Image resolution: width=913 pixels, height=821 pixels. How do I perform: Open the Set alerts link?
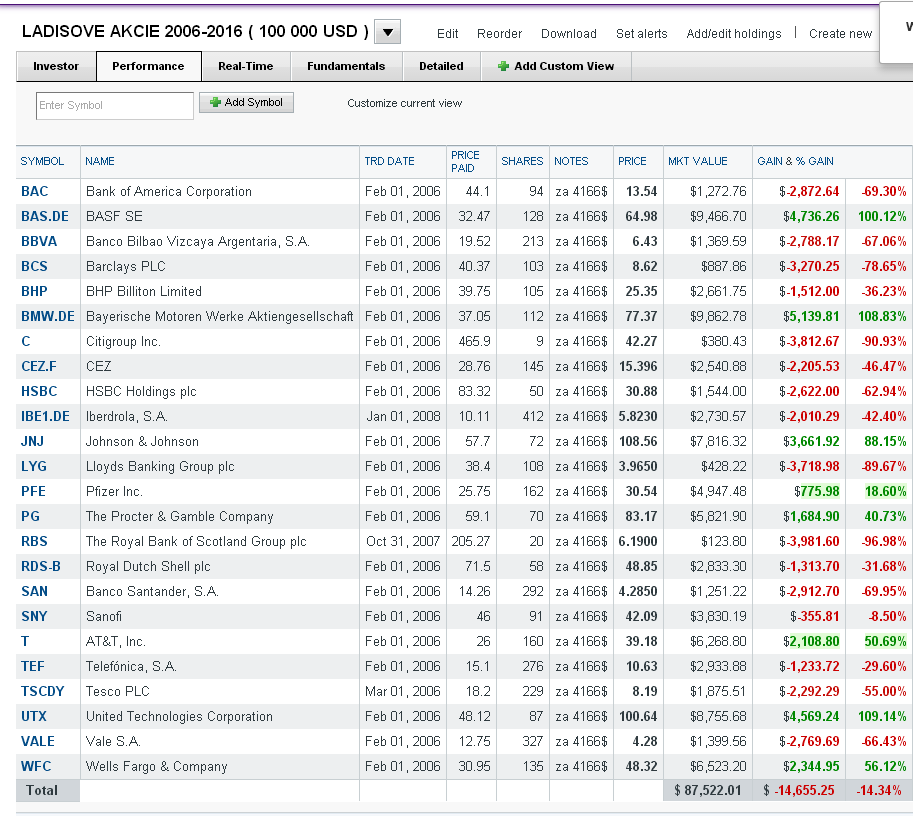642,34
